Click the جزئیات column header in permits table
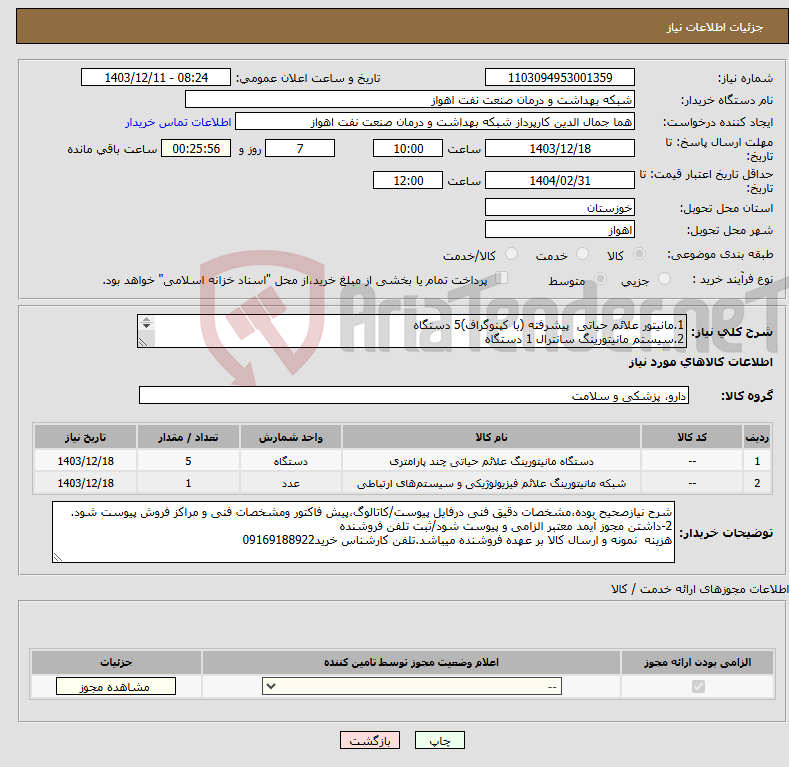The height and width of the screenshot is (767, 789). pyautogui.click(x=116, y=662)
